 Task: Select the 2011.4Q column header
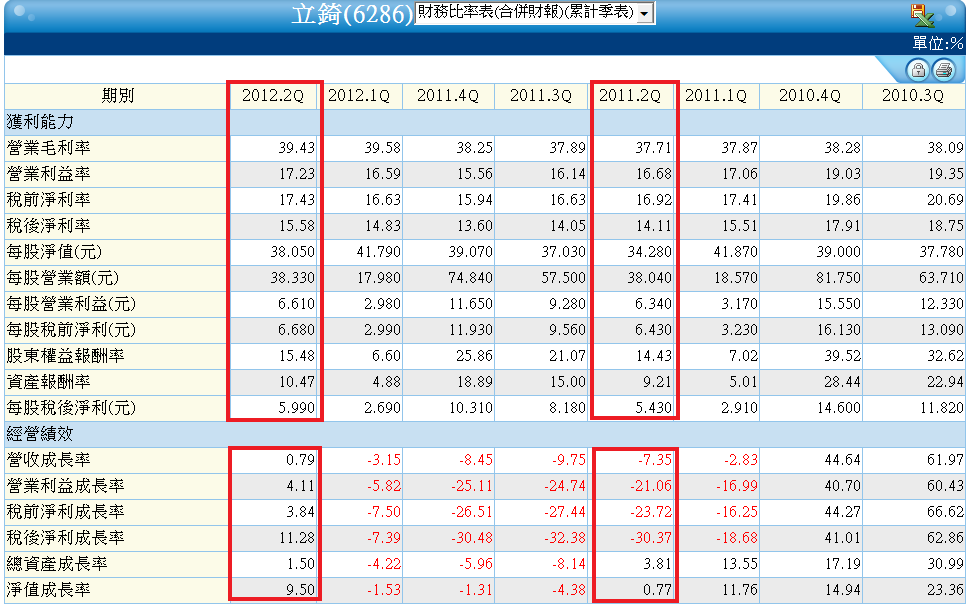tap(448, 96)
